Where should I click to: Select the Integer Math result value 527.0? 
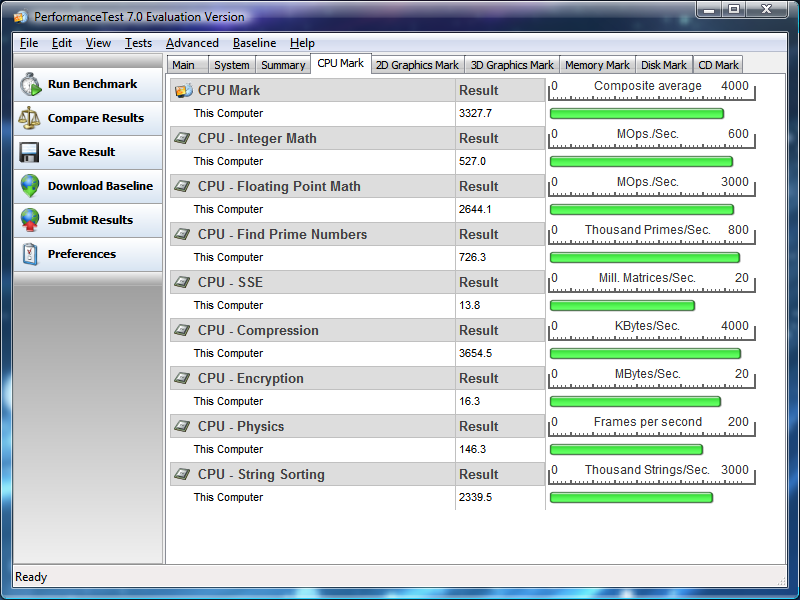(x=472, y=161)
